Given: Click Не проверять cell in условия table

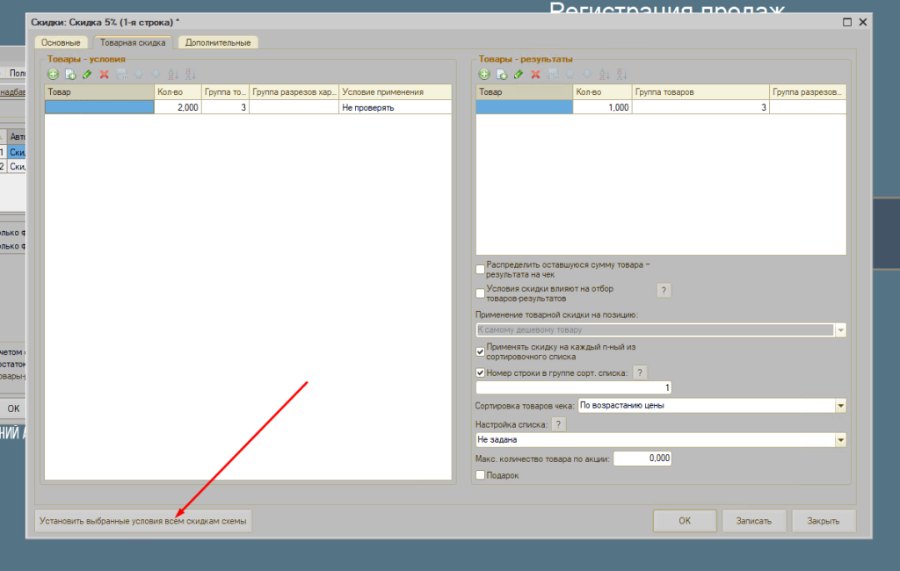Looking at the screenshot, I should coord(395,107).
